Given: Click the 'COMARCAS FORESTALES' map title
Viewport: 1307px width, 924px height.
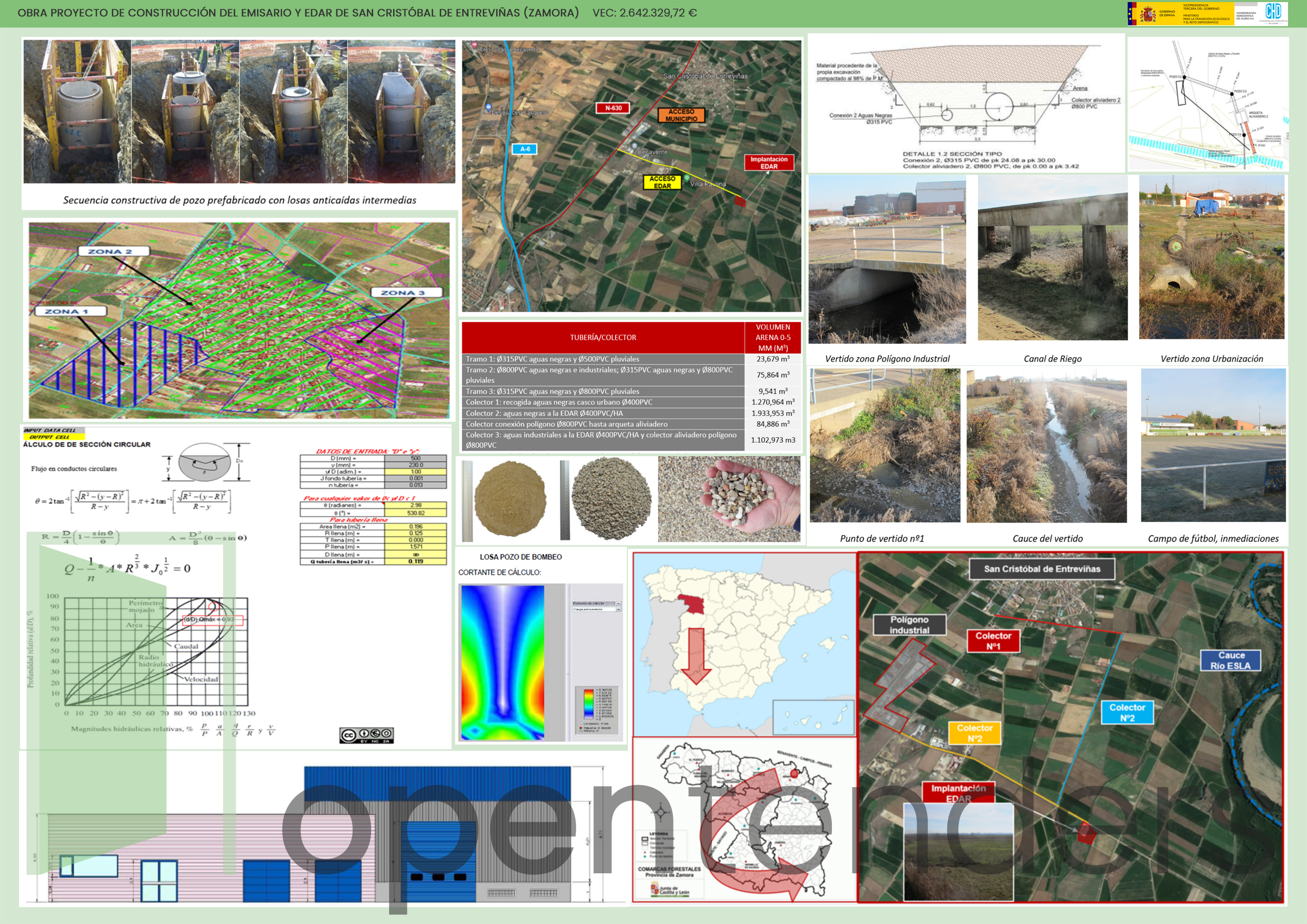Looking at the screenshot, I should coord(669,869).
